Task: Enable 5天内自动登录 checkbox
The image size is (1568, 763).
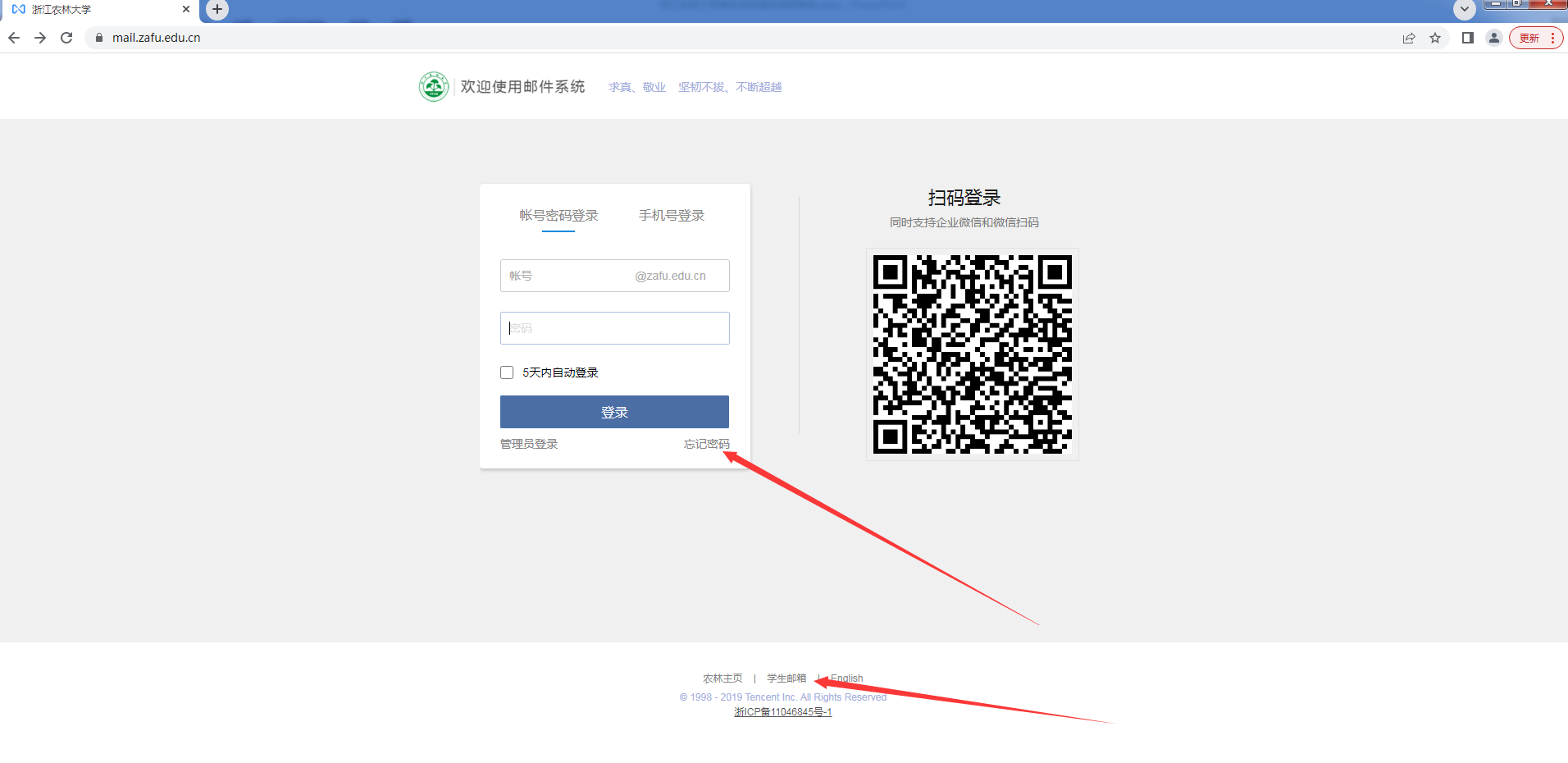Action: click(x=507, y=372)
